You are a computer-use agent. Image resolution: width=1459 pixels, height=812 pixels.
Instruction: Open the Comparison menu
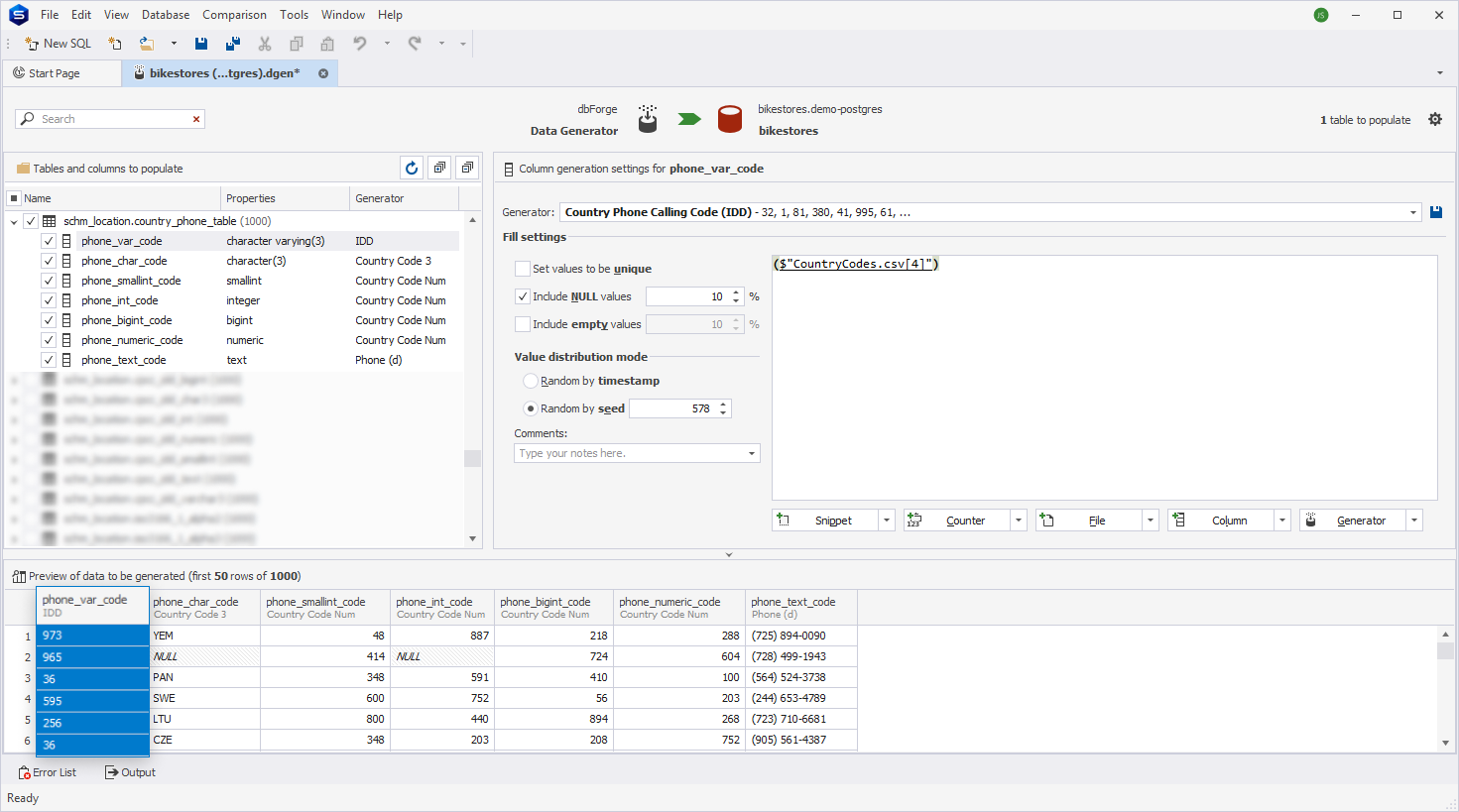point(234,15)
